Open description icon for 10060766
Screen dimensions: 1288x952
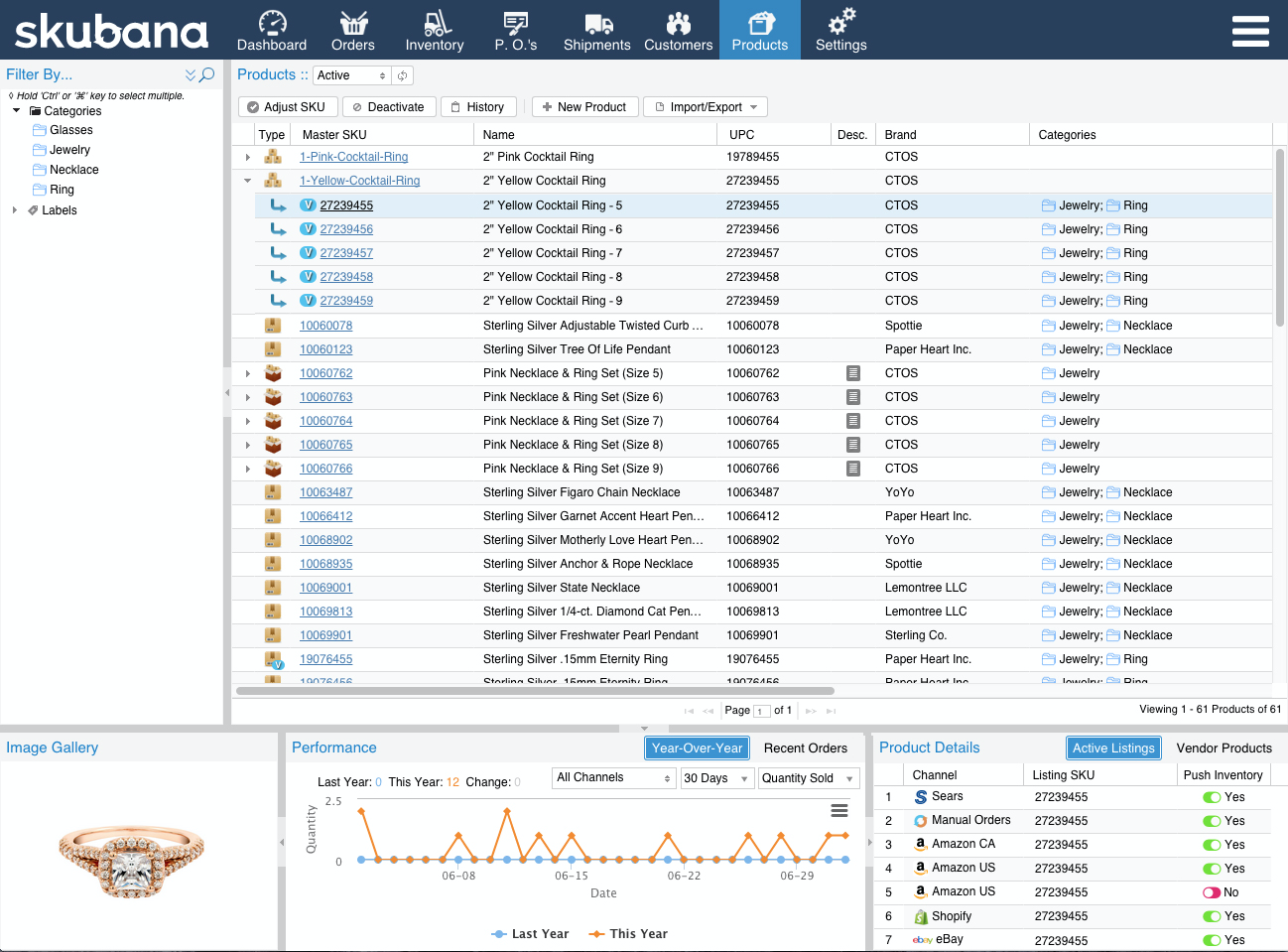852,469
